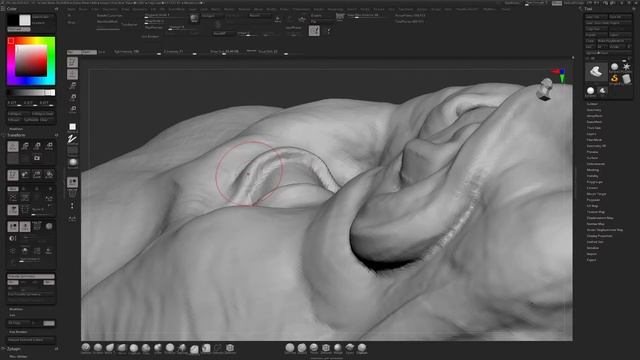
Task: Select the Draw mode icon in Transform palette
Action: click(x=13, y=146)
